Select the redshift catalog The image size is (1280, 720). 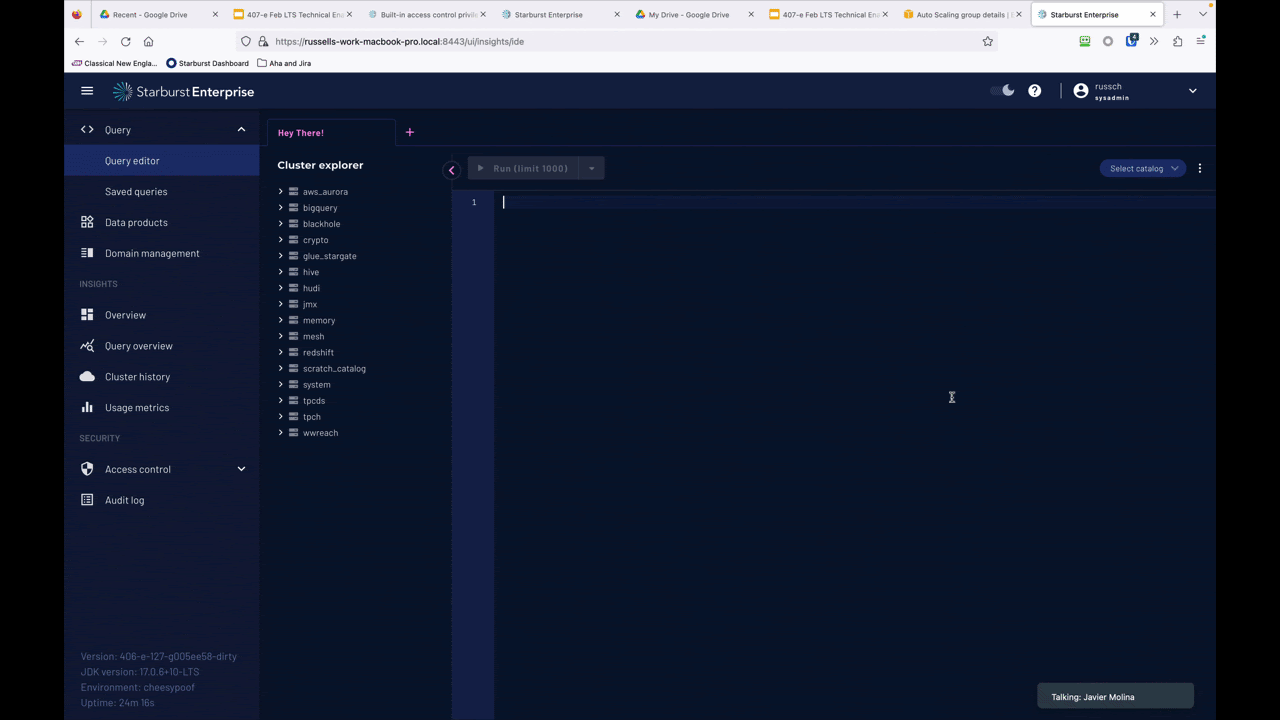318,352
